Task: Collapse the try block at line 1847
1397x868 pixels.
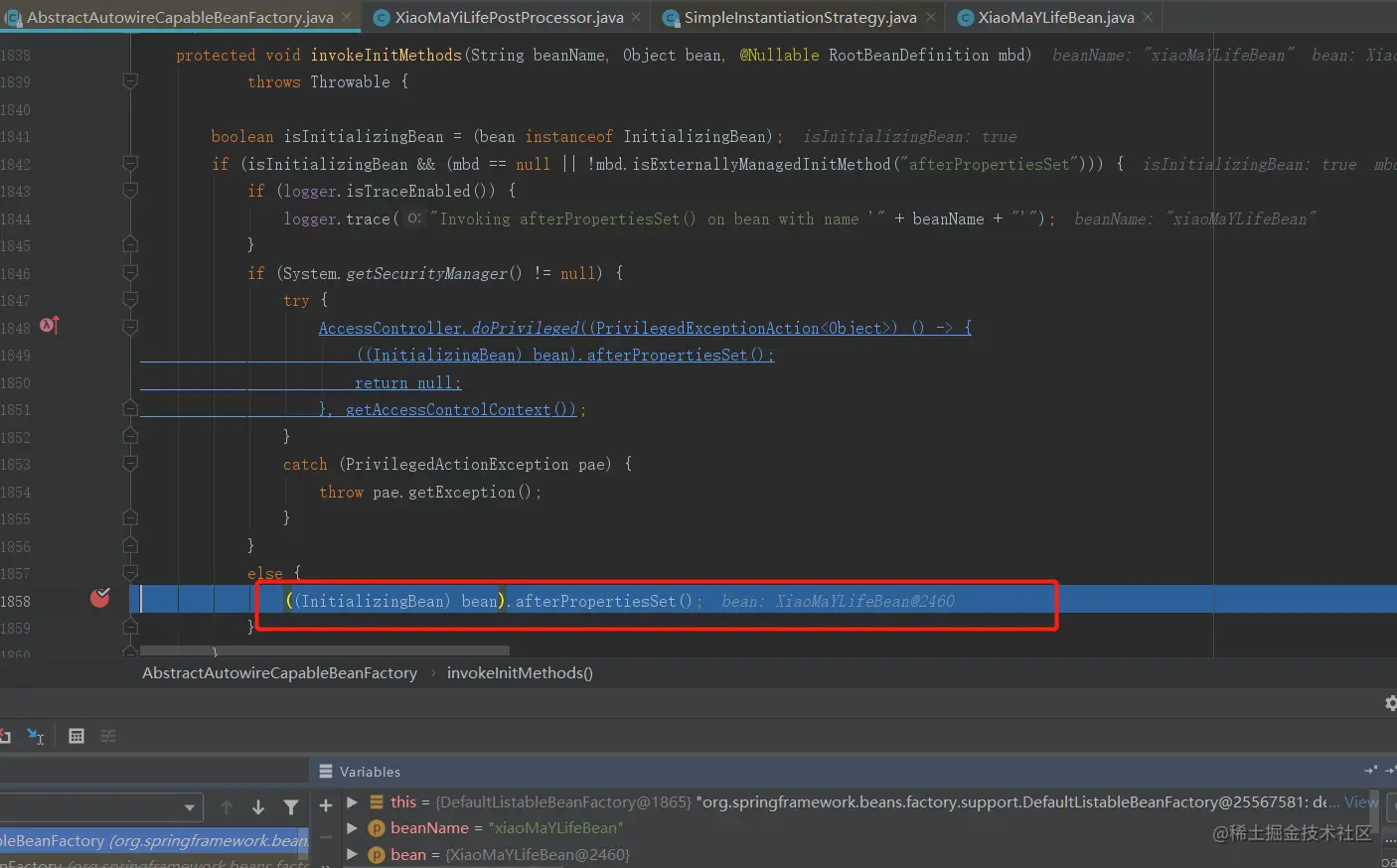Action: tap(130, 300)
